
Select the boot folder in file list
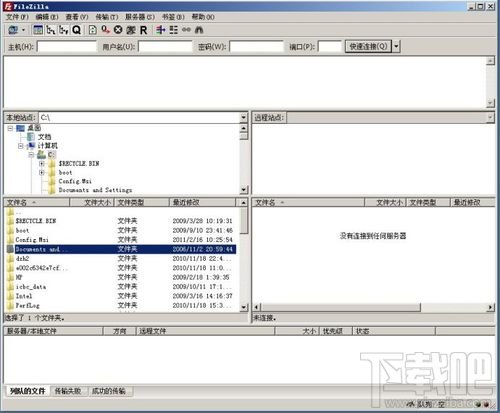[x=121, y=230]
